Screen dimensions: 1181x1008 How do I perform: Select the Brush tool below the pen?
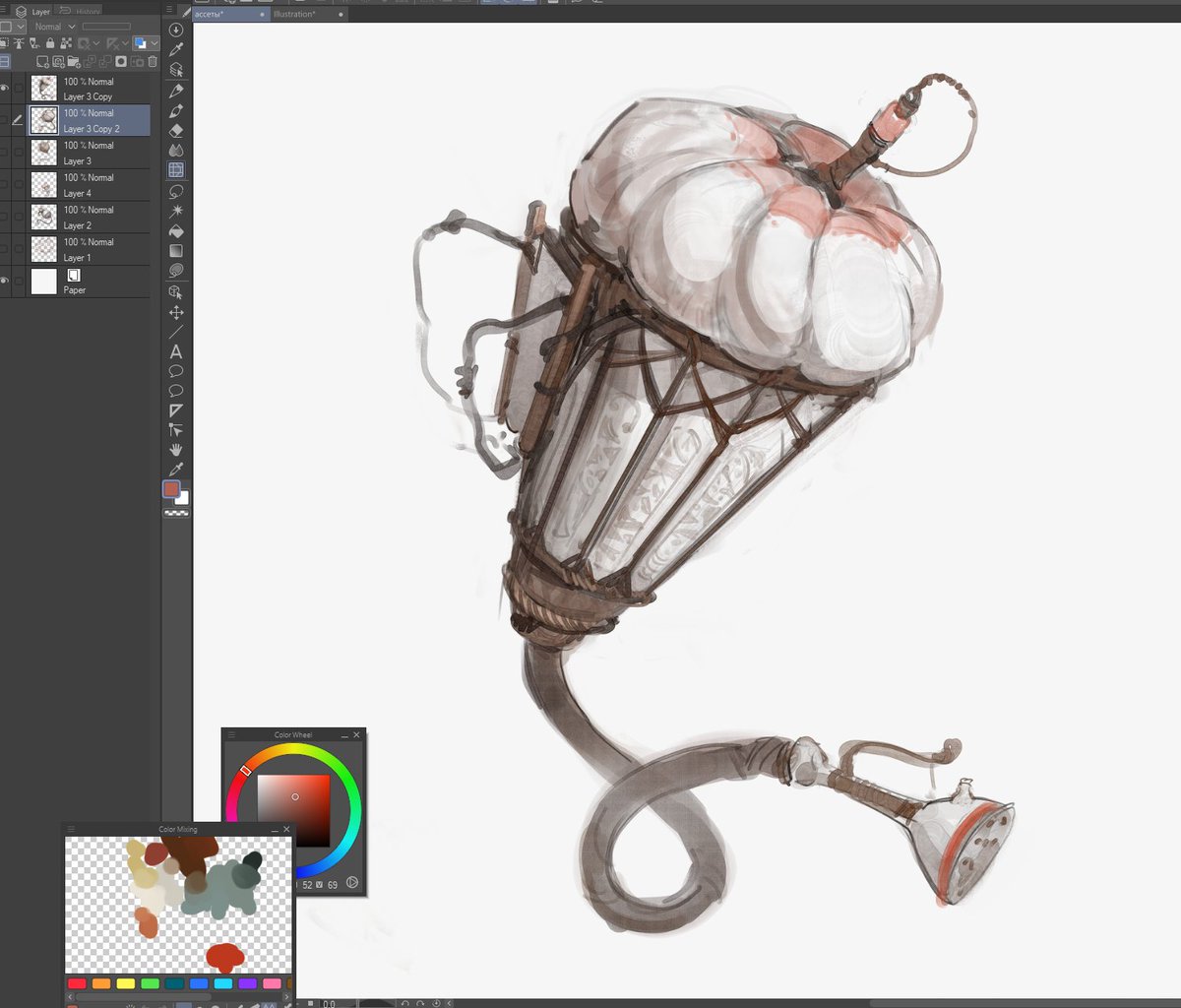[176, 110]
